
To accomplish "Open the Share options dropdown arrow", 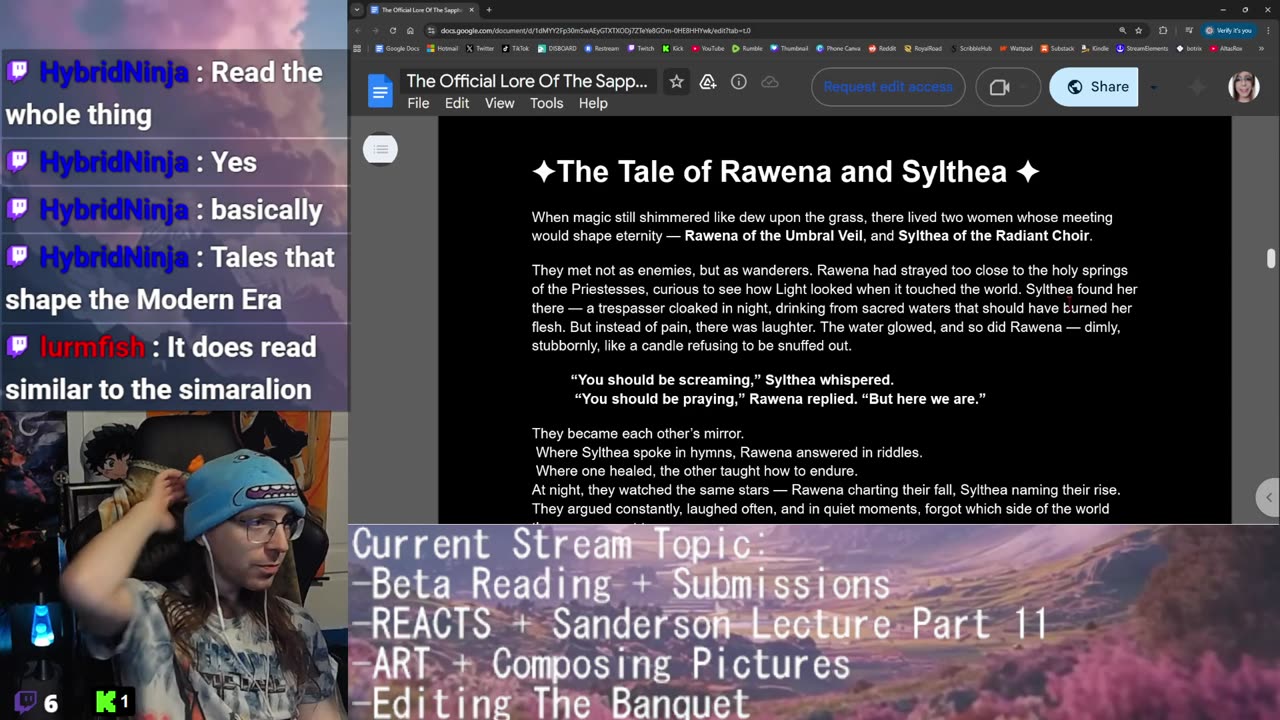I will (1153, 87).
